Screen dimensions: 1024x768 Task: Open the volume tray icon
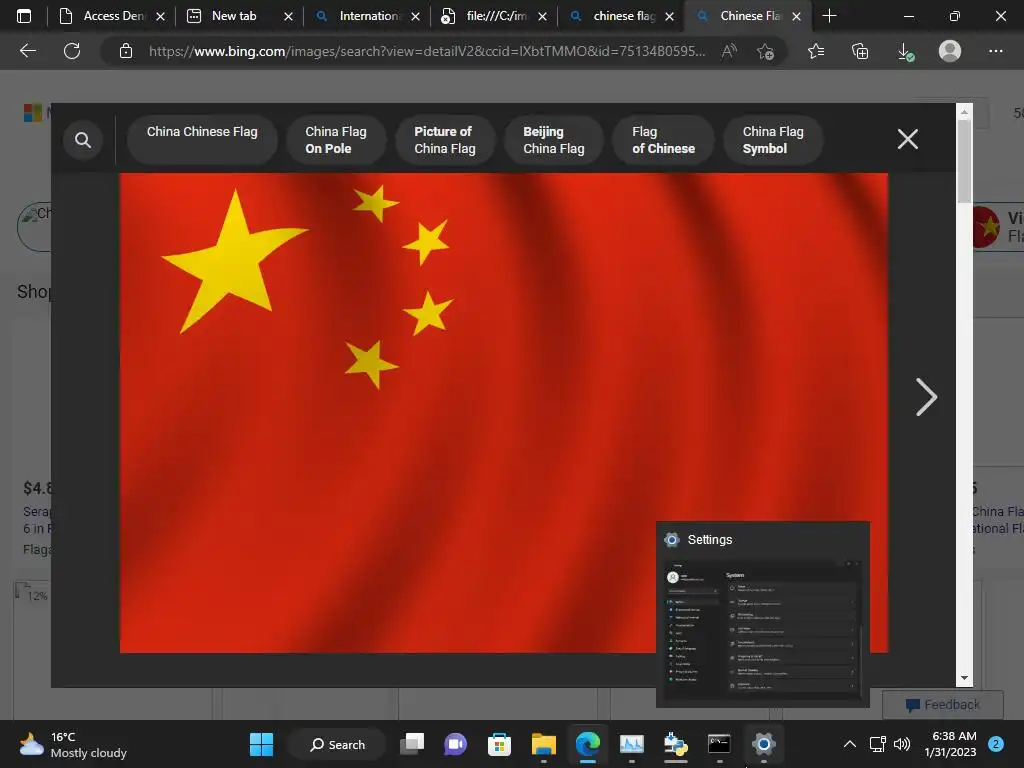pyautogui.click(x=902, y=744)
